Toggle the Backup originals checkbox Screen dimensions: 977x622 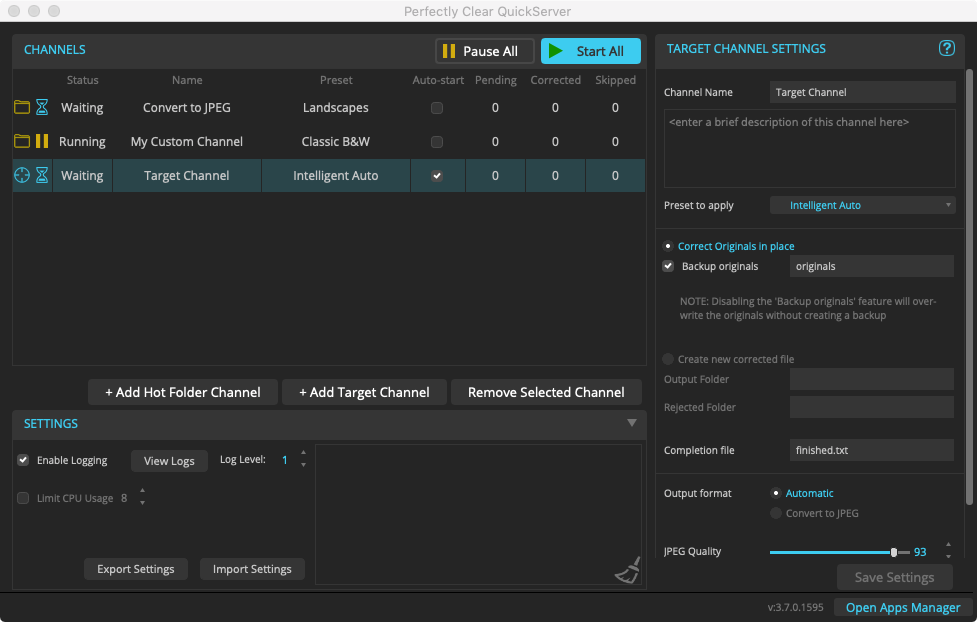[668, 266]
